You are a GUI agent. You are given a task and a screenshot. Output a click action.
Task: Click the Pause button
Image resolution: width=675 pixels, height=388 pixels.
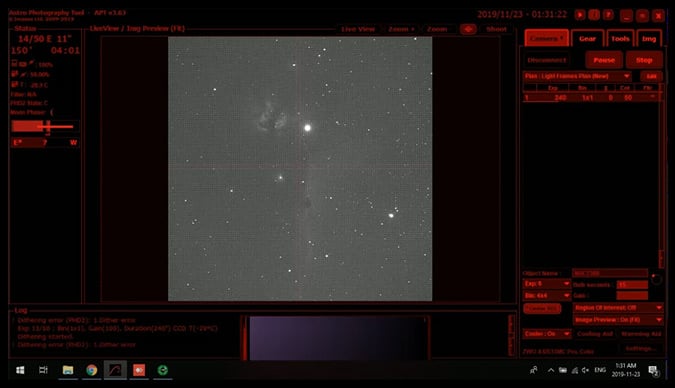coord(604,60)
